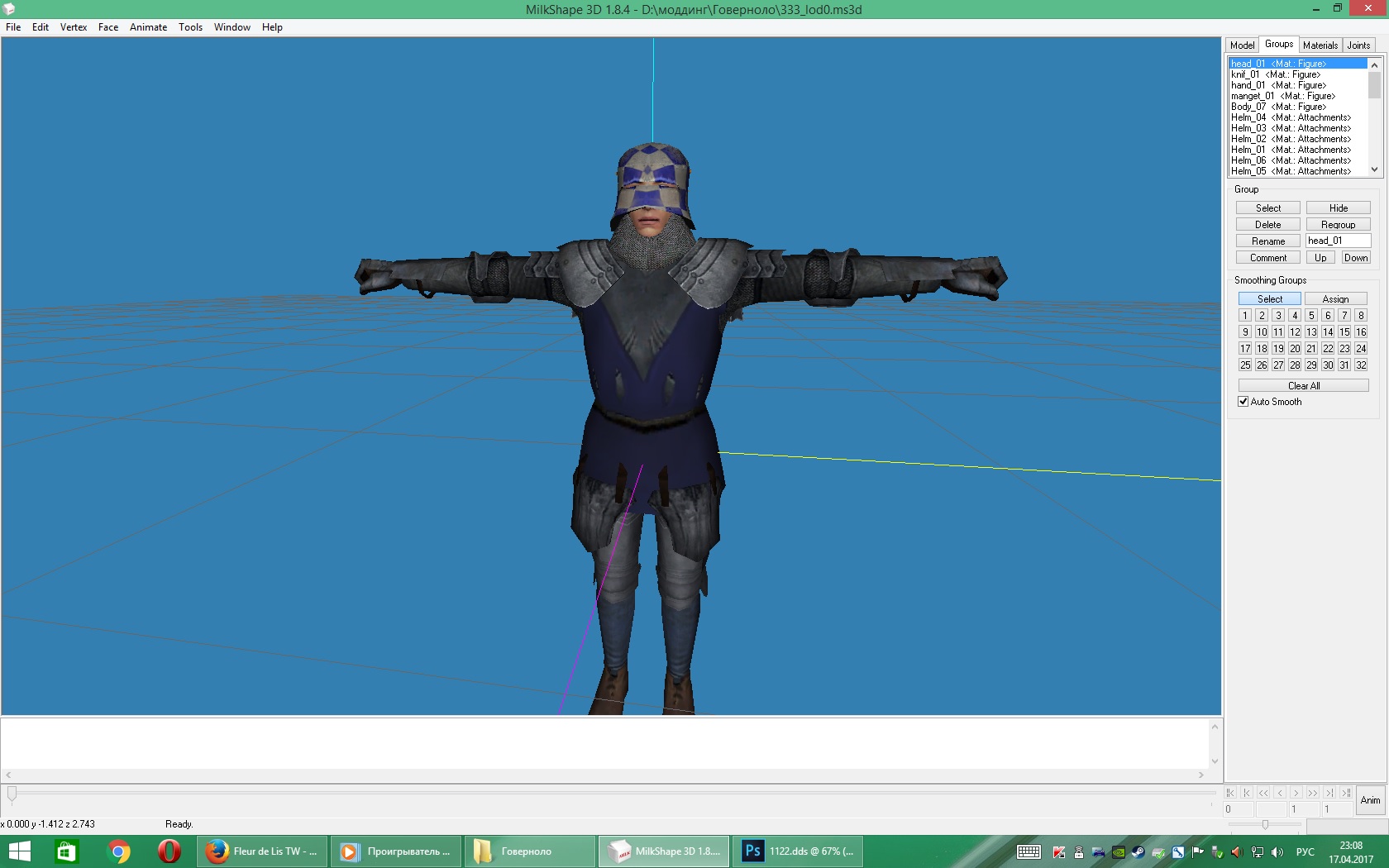
Task: Open safely remove hardware tray icon
Action: pos(1217,852)
